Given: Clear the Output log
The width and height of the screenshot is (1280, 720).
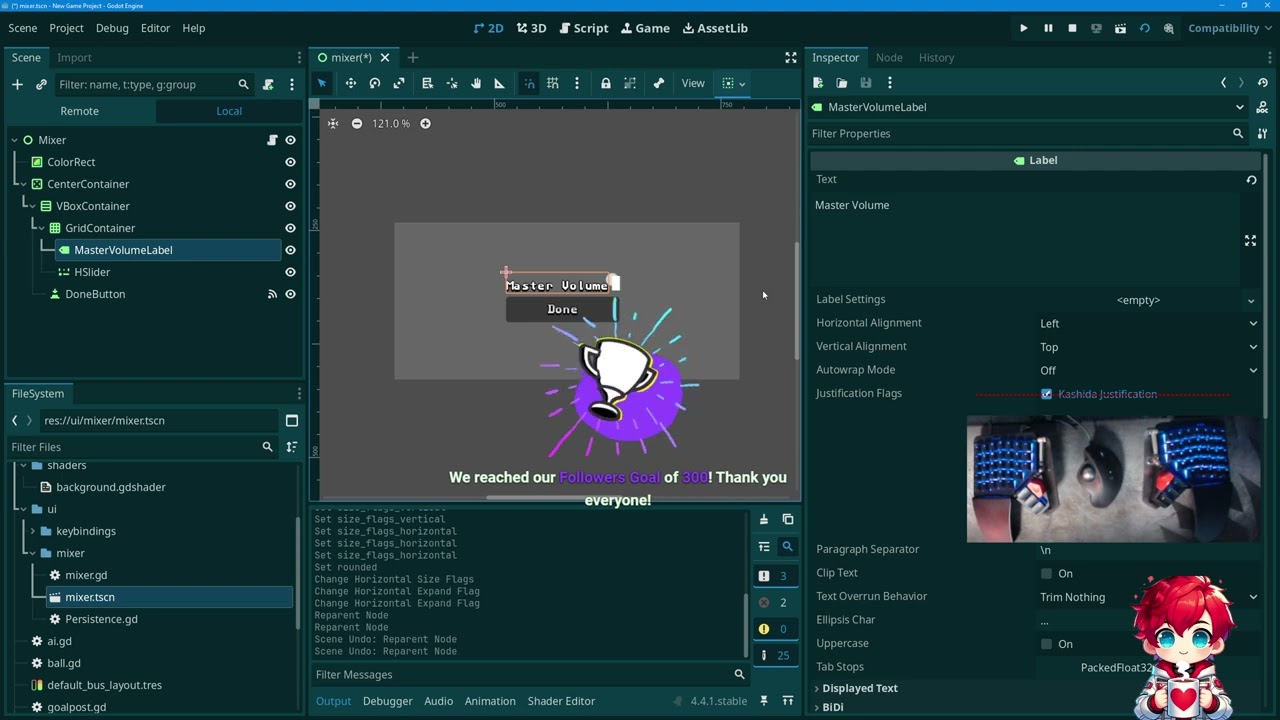Looking at the screenshot, I should click(764, 519).
